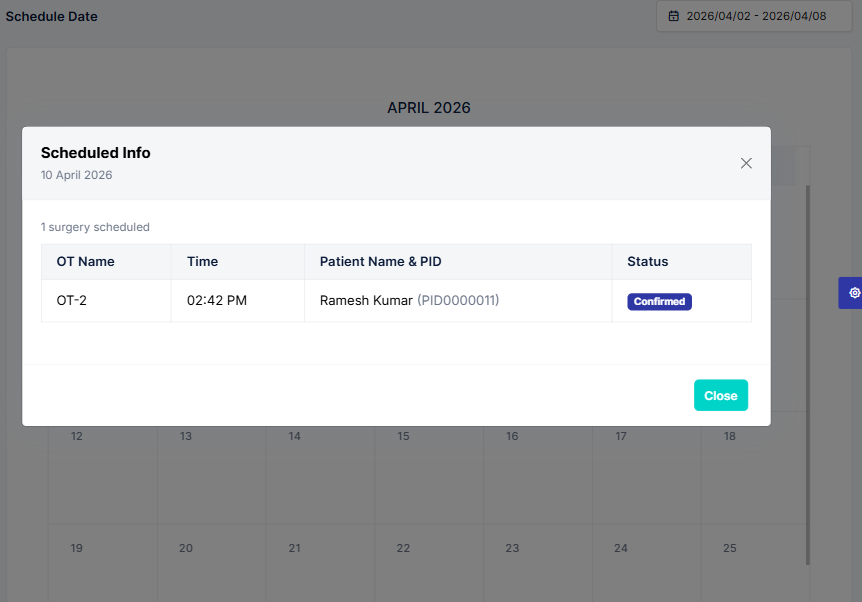Click the Status column header

click(647, 261)
